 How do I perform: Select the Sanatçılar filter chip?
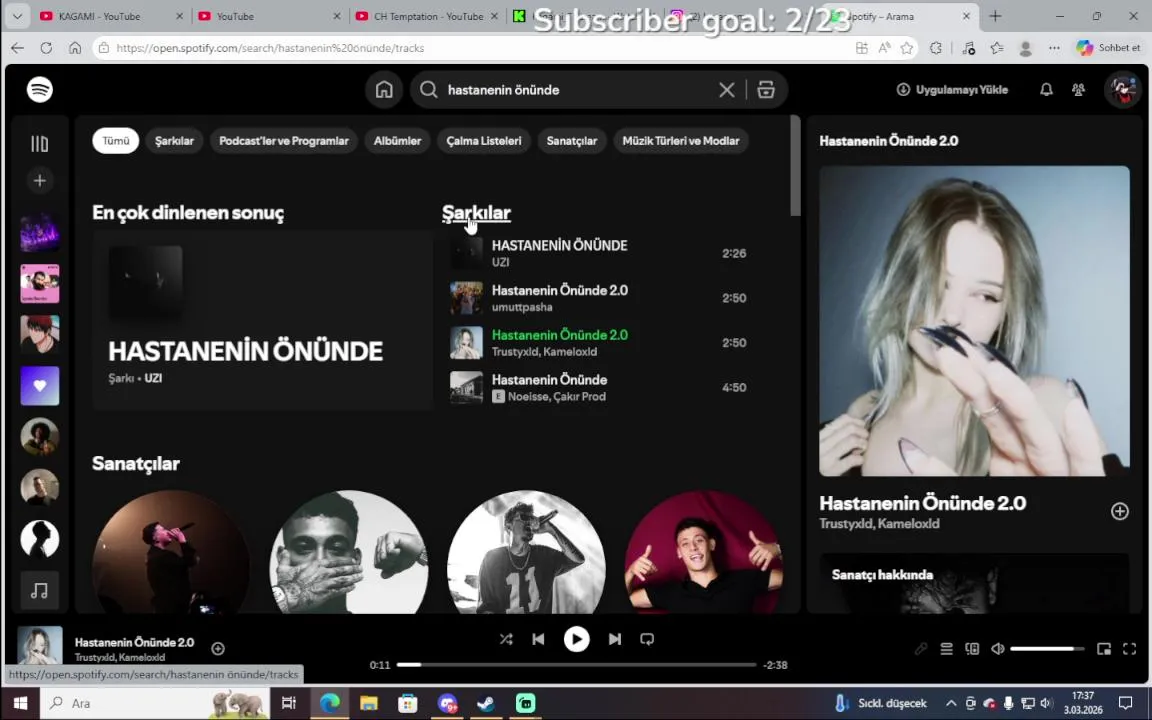coord(572,140)
